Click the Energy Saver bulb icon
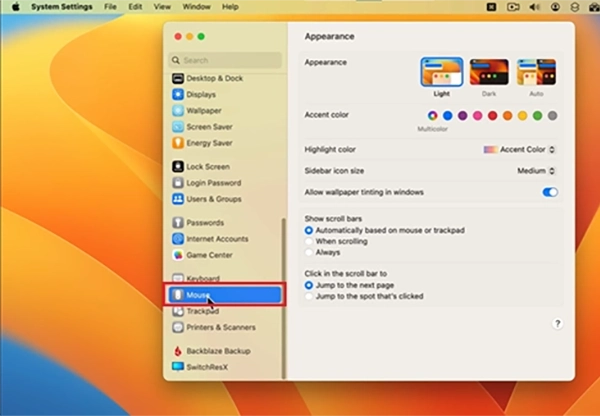This screenshot has width=600, height=416. point(178,143)
